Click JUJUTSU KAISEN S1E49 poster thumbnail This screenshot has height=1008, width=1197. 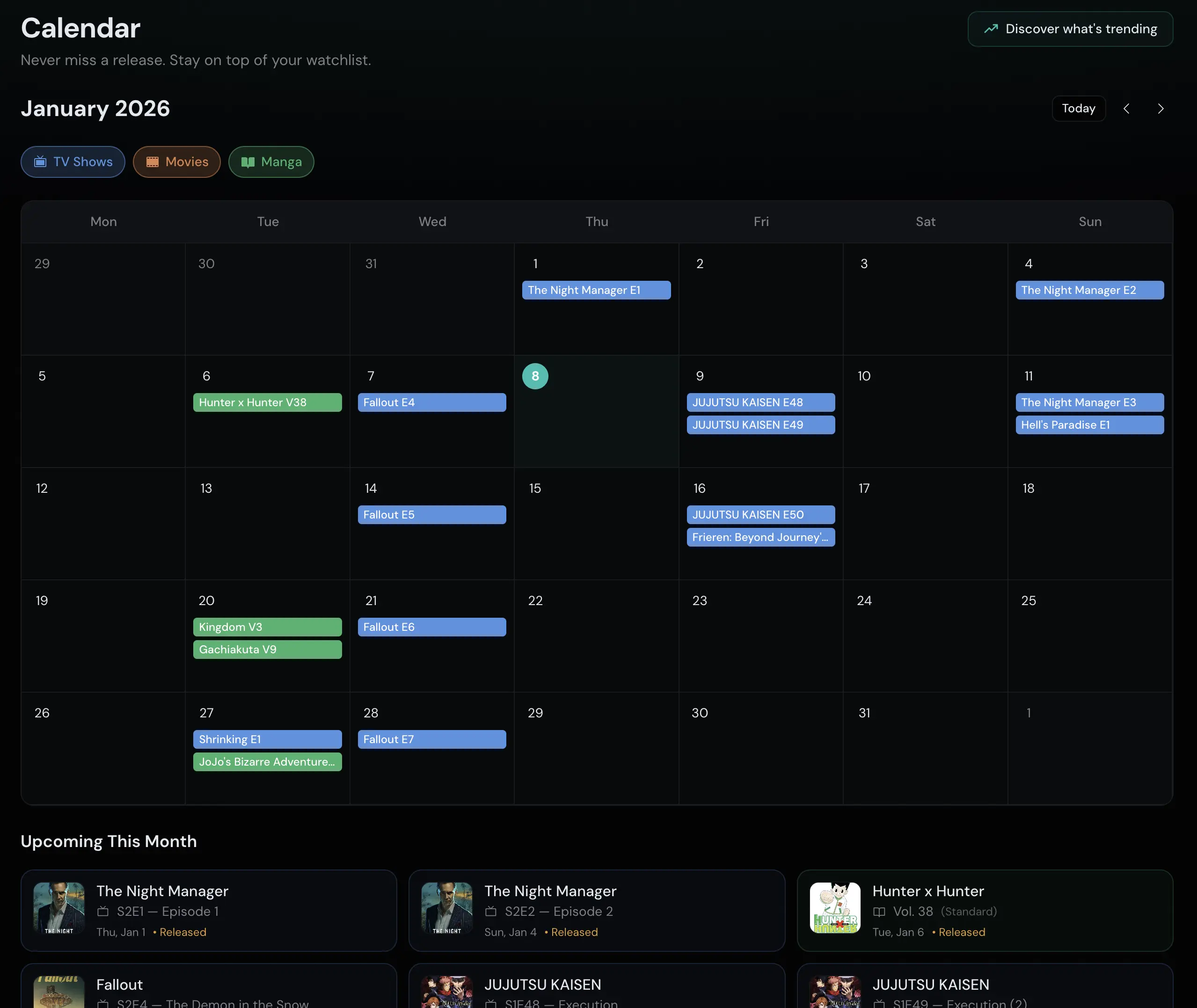835,992
